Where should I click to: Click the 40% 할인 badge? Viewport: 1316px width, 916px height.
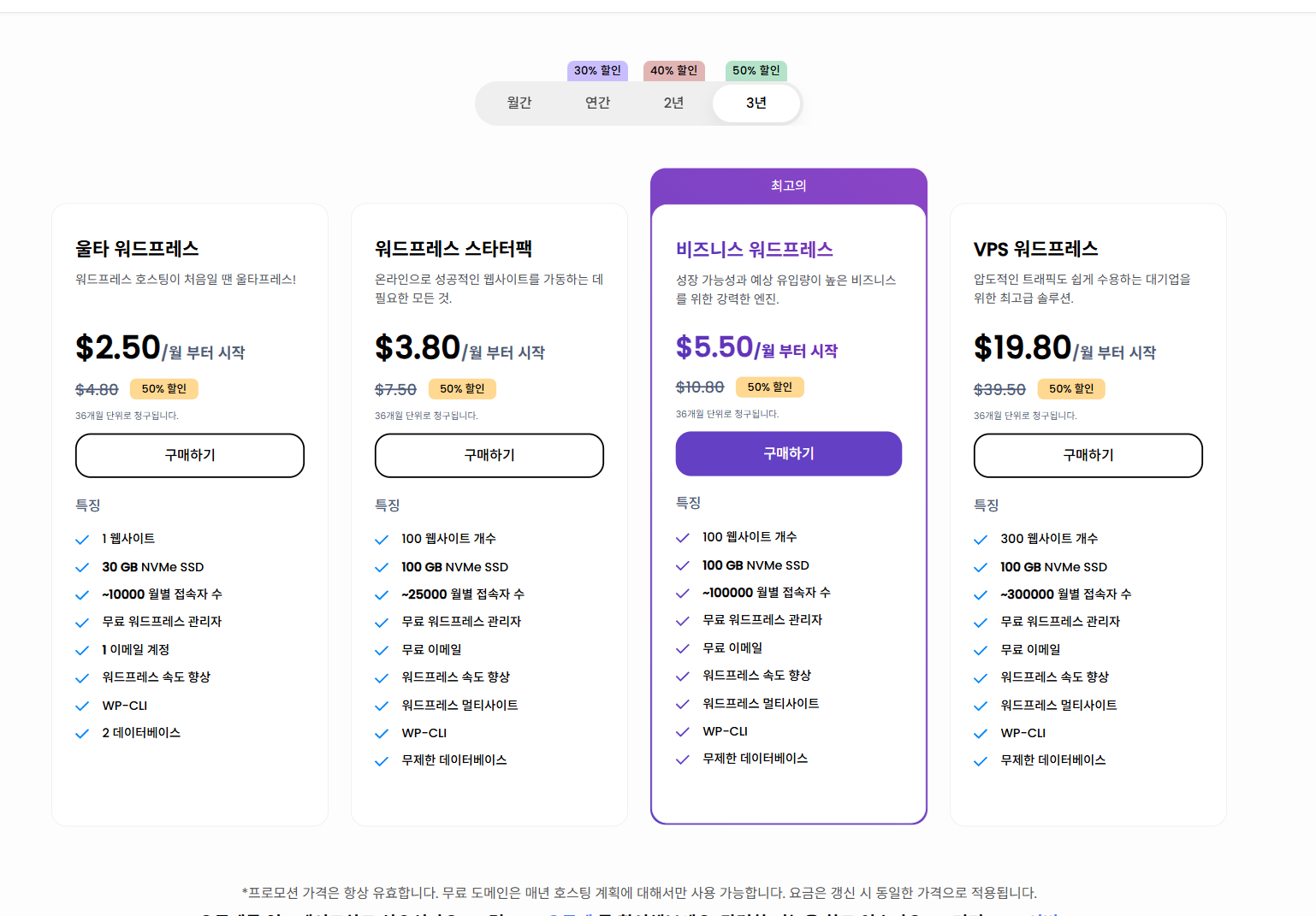pyautogui.click(x=673, y=70)
